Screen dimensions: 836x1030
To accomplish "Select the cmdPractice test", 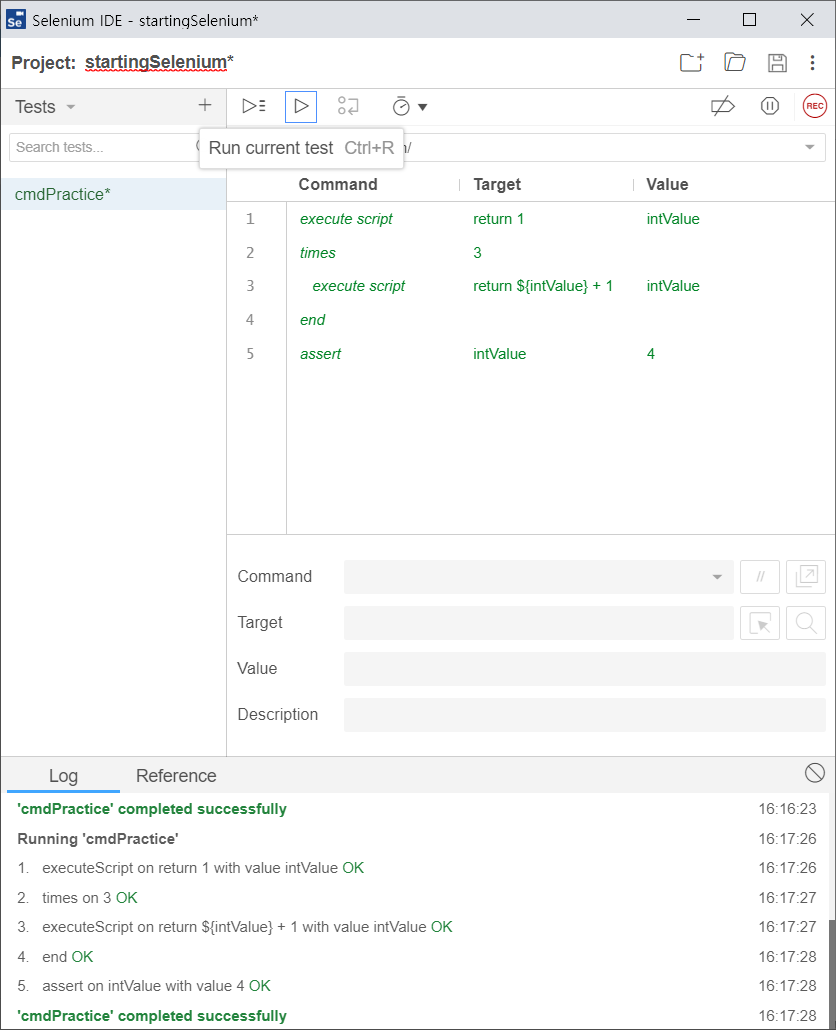I will [114, 194].
